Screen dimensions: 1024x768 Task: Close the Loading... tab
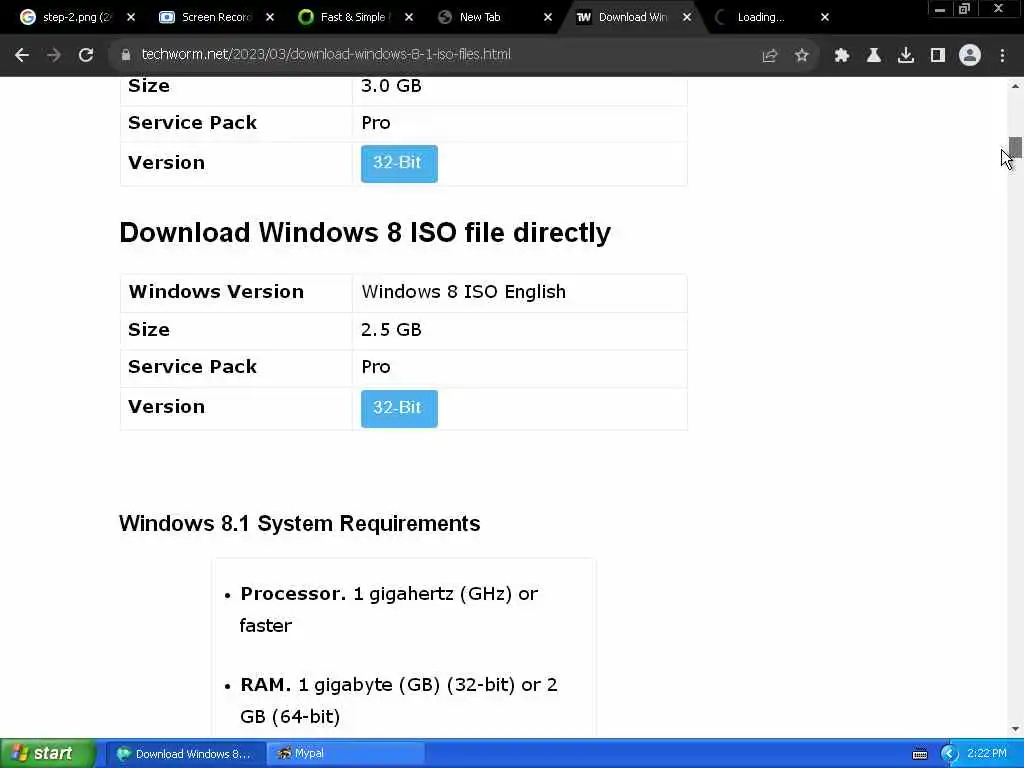[825, 18]
